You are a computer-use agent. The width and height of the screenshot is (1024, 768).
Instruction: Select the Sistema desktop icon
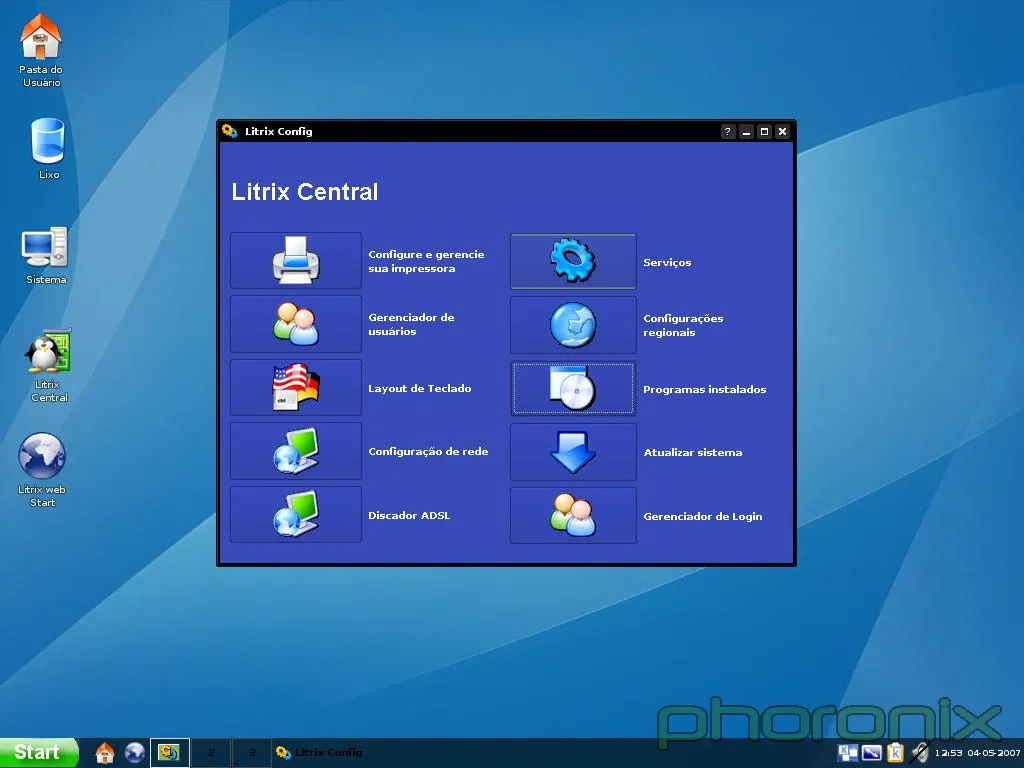[46, 255]
